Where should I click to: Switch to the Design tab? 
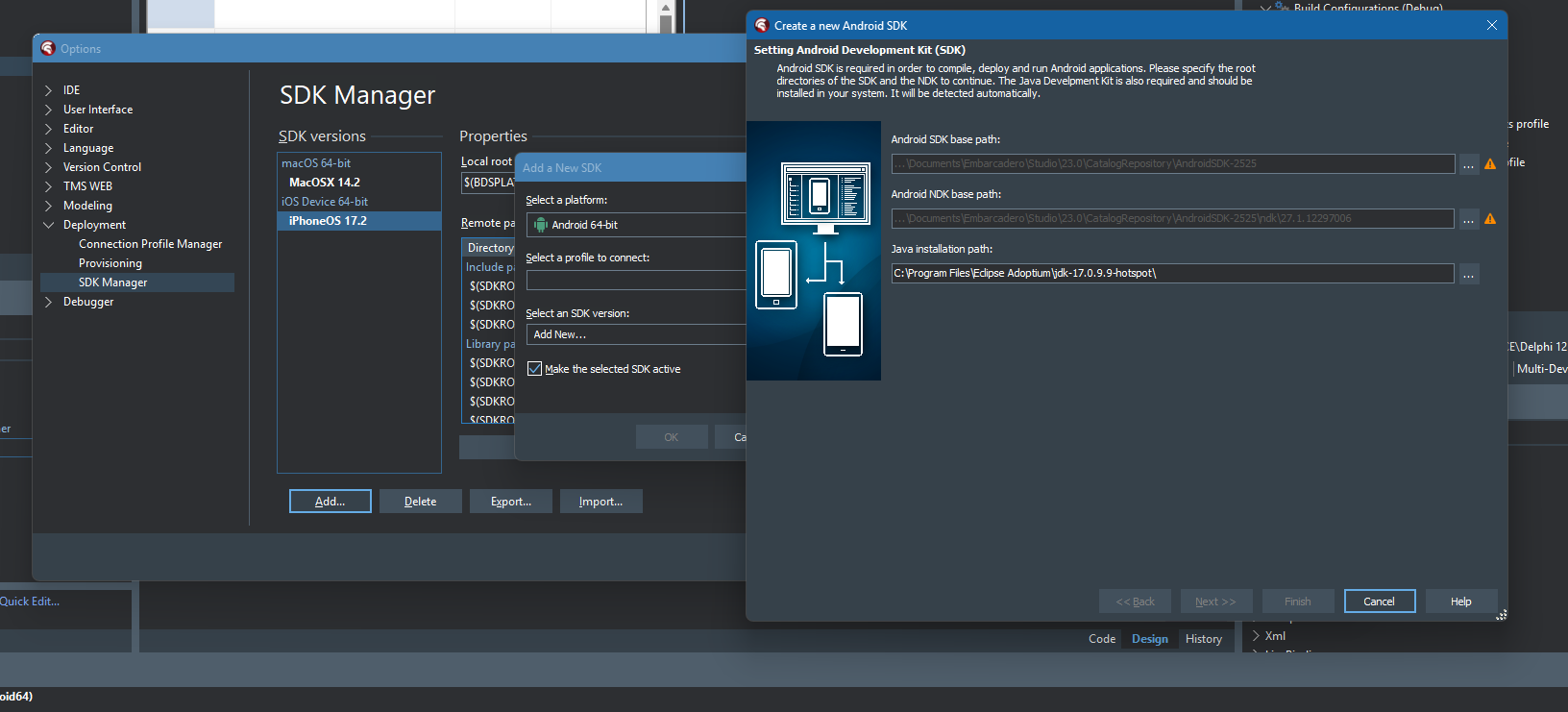click(x=1150, y=639)
